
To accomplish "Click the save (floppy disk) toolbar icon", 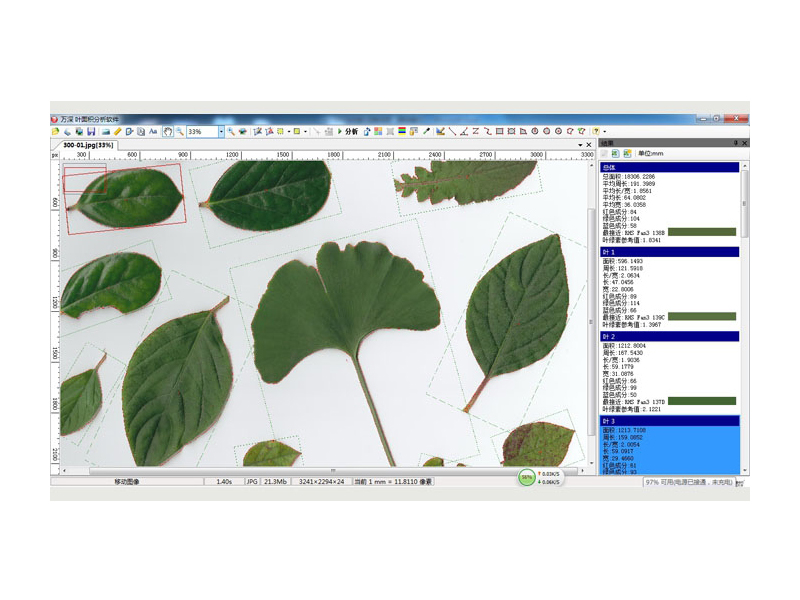I will click(91, 131).
